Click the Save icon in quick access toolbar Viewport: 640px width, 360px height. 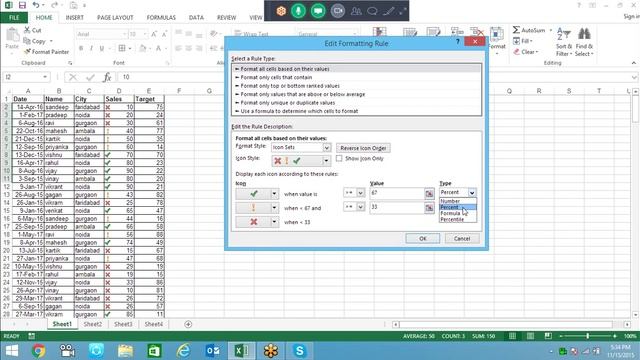pos(22,5)
